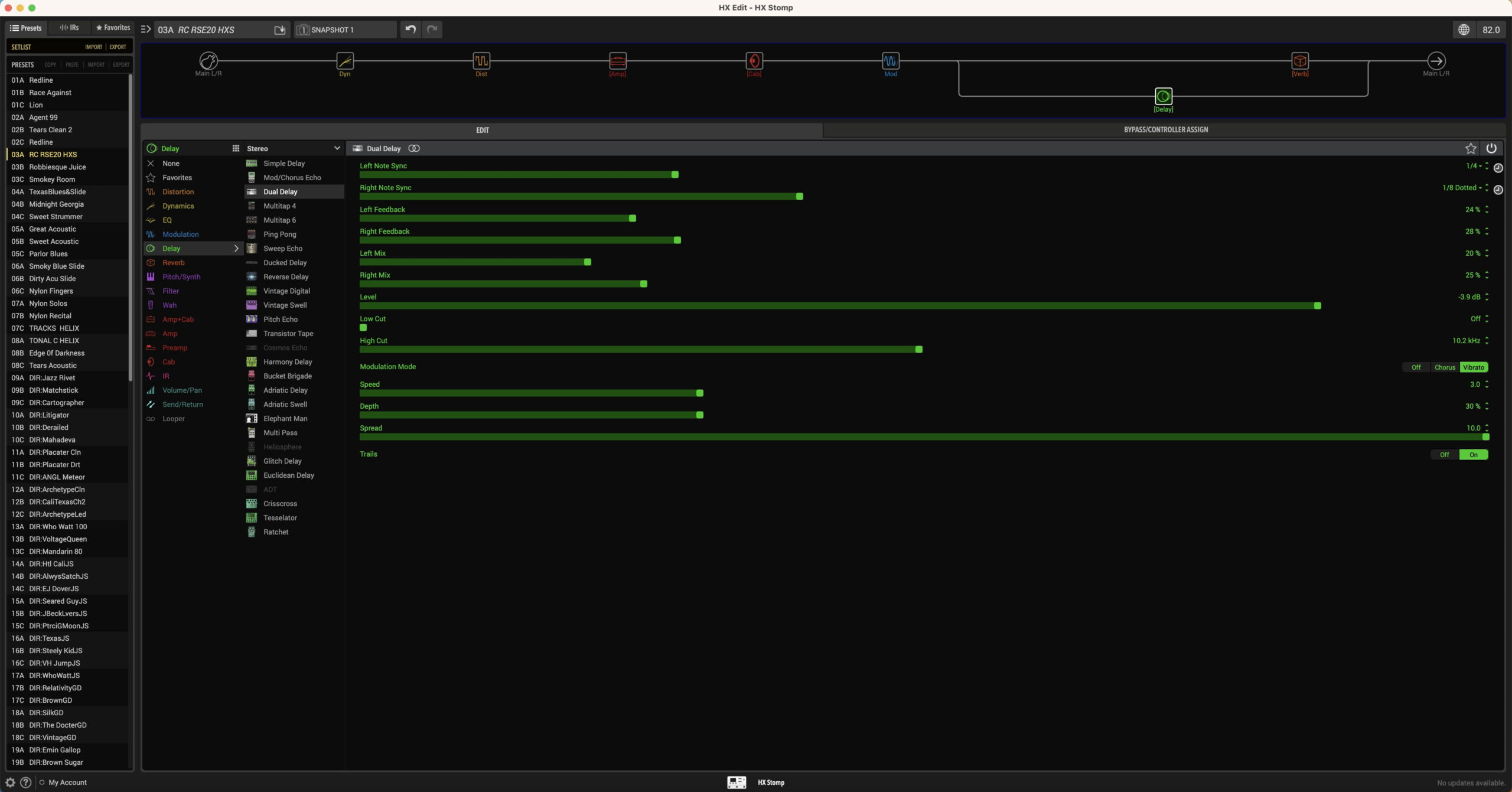Open the IRs tab
Viewport: 1512px width, 792px height.
click(x=70, y=28)
